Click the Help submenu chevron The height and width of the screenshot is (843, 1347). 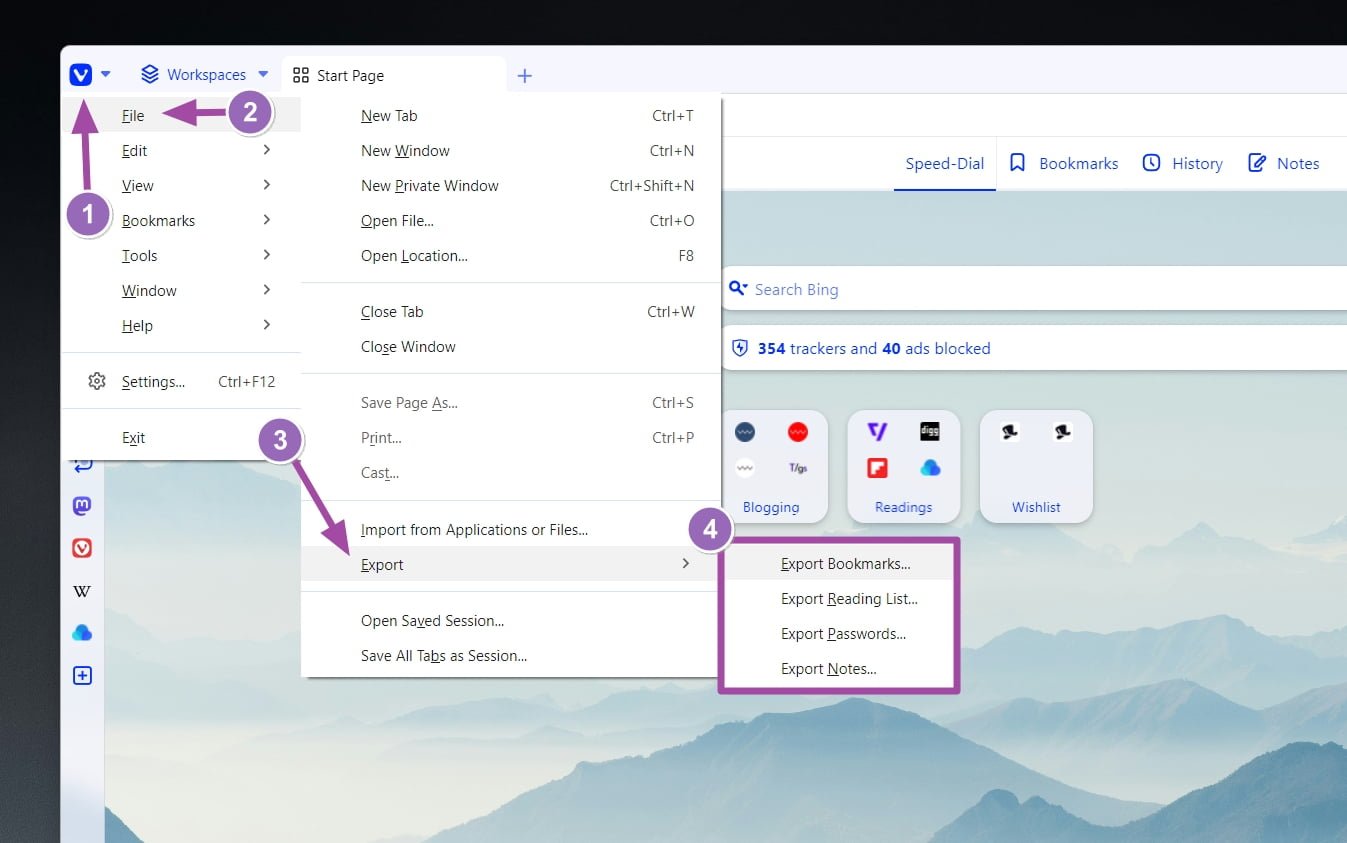coord(267,325)
